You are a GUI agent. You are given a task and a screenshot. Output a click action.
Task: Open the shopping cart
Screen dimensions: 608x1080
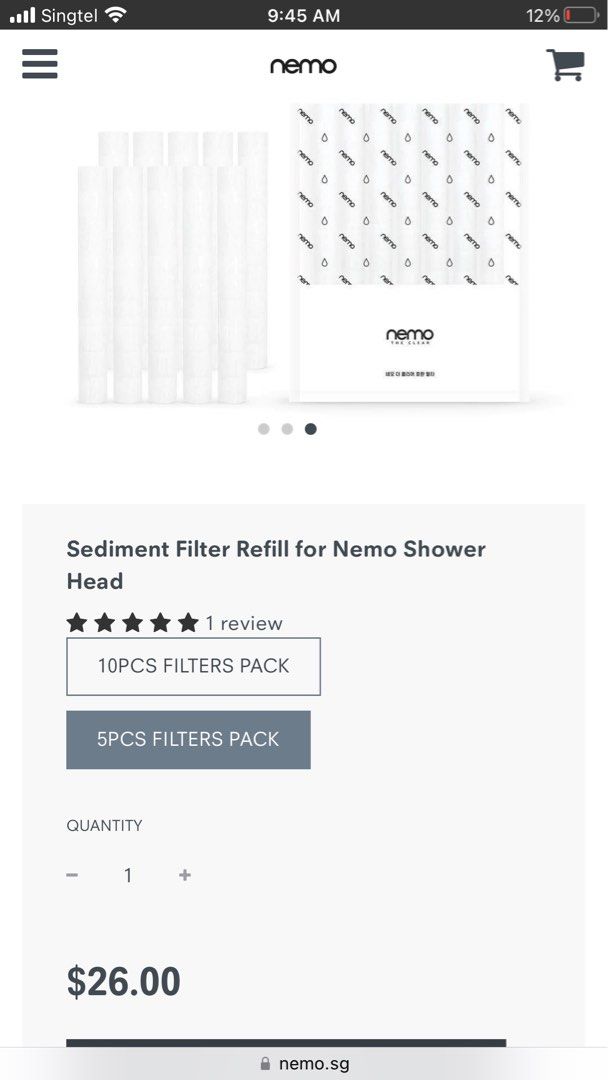pos(566,63)
